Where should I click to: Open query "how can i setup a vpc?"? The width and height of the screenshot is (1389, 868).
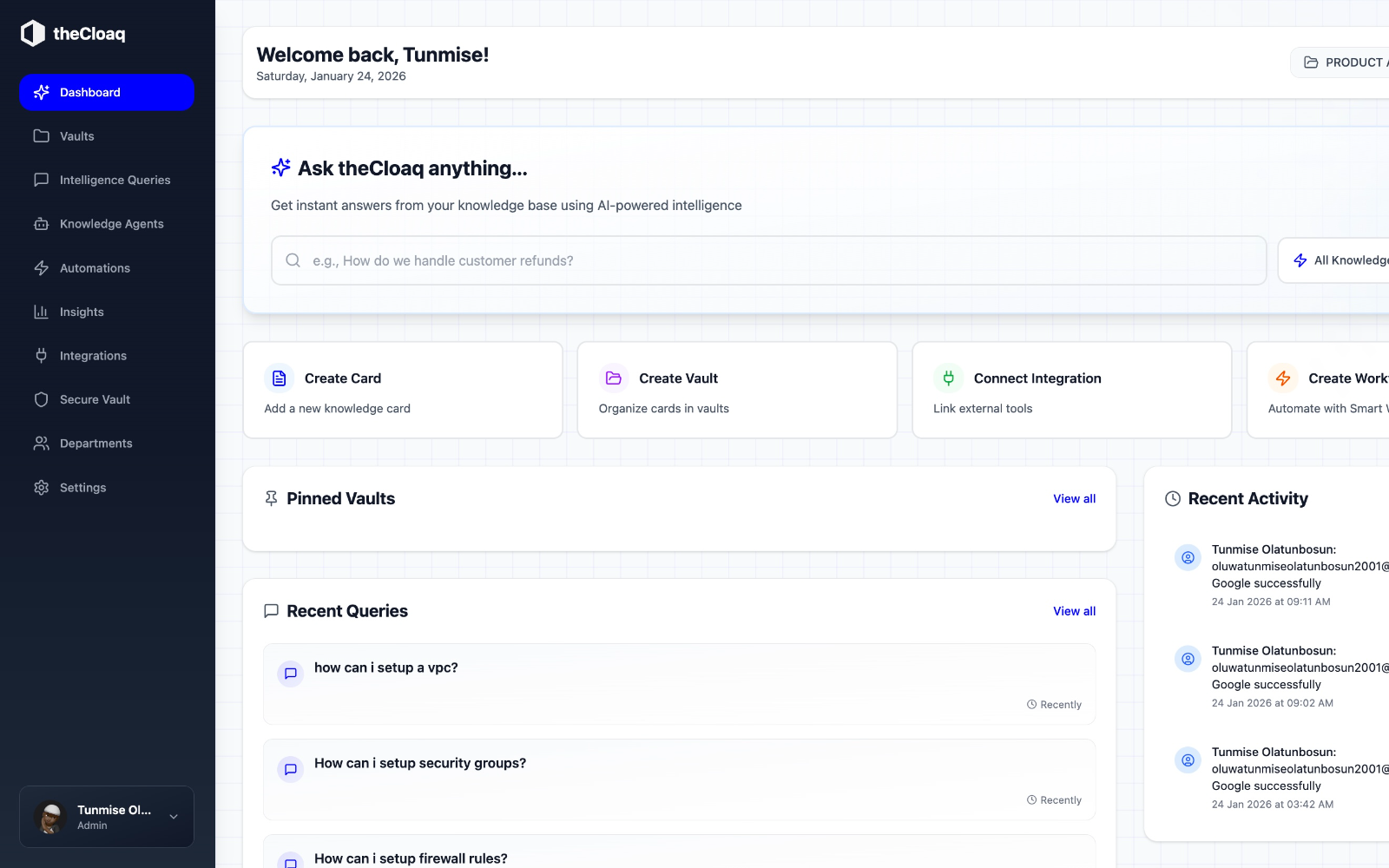pos(679,684)
